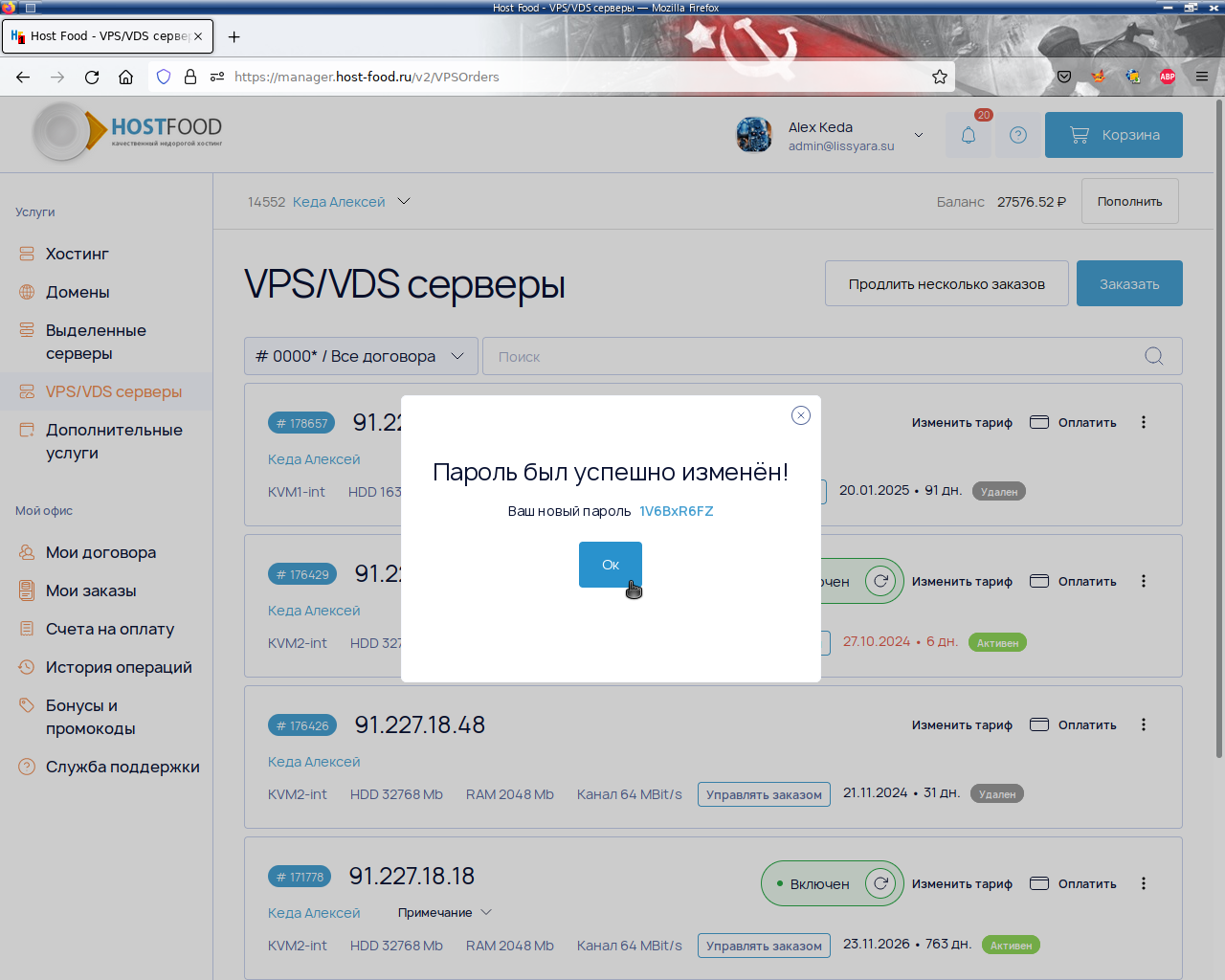Open the Корзина cart

pyautogui.click(x=1114, y=135)
